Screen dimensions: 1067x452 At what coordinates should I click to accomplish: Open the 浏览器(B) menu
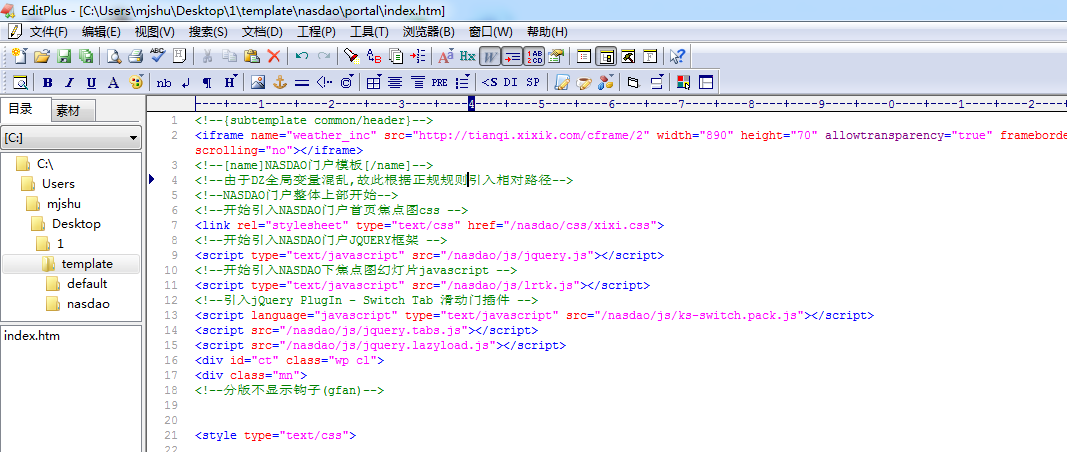(x=429, y=31)
